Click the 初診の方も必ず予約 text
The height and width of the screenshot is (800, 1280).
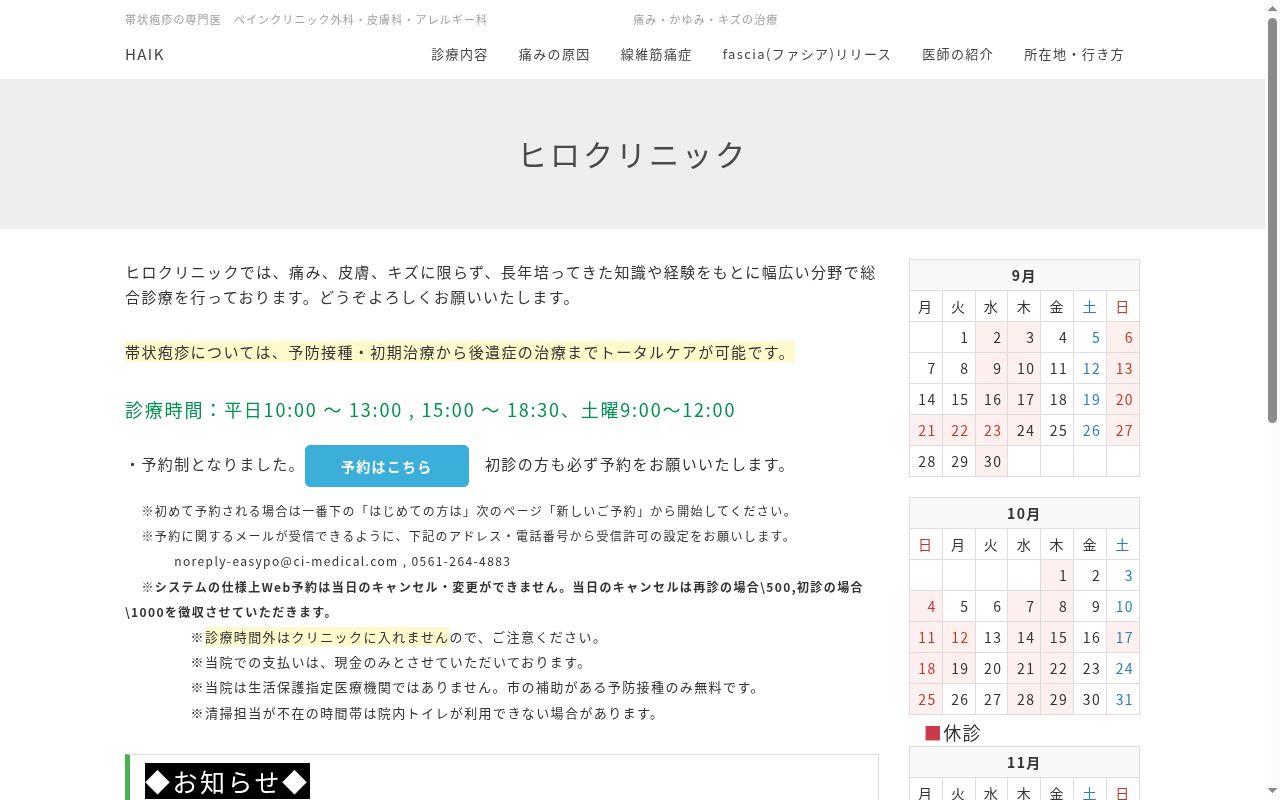click(x=637, y=465)
